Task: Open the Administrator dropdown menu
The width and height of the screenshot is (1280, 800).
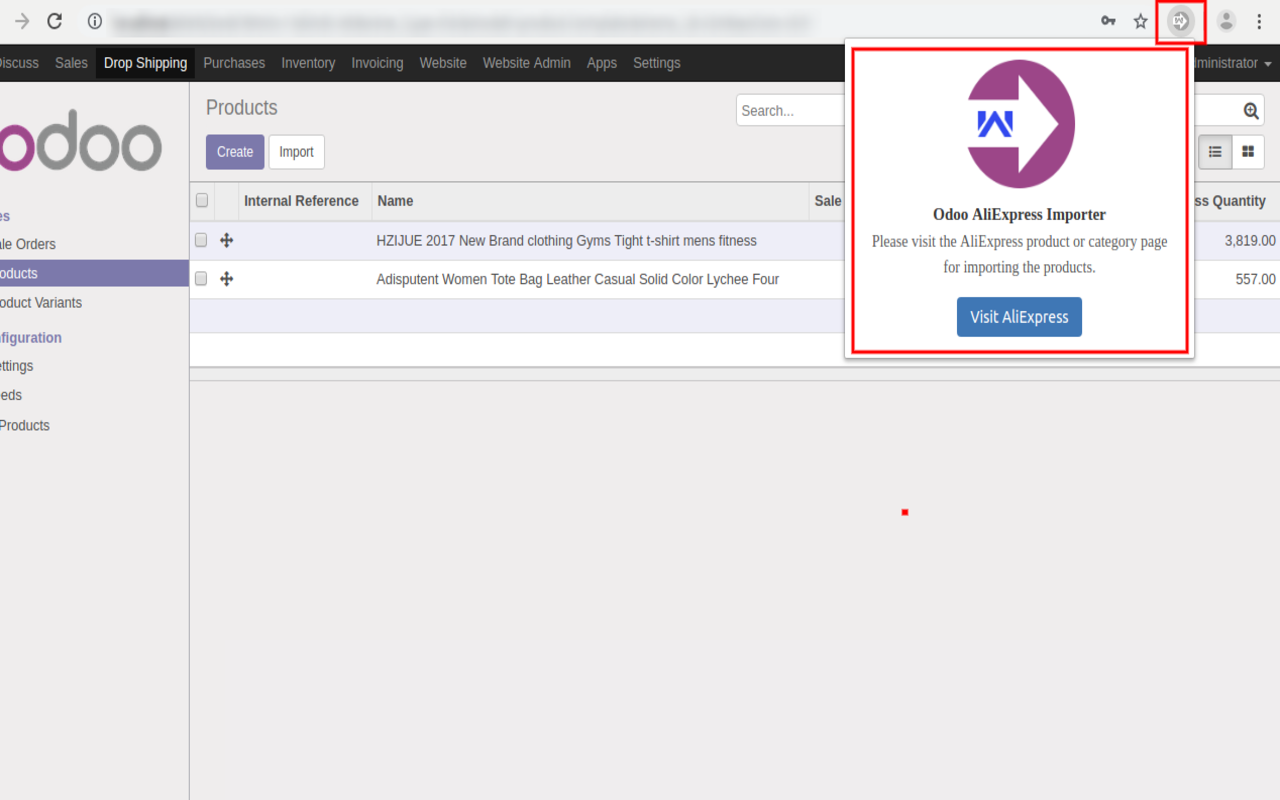Action: (1232, 63)
